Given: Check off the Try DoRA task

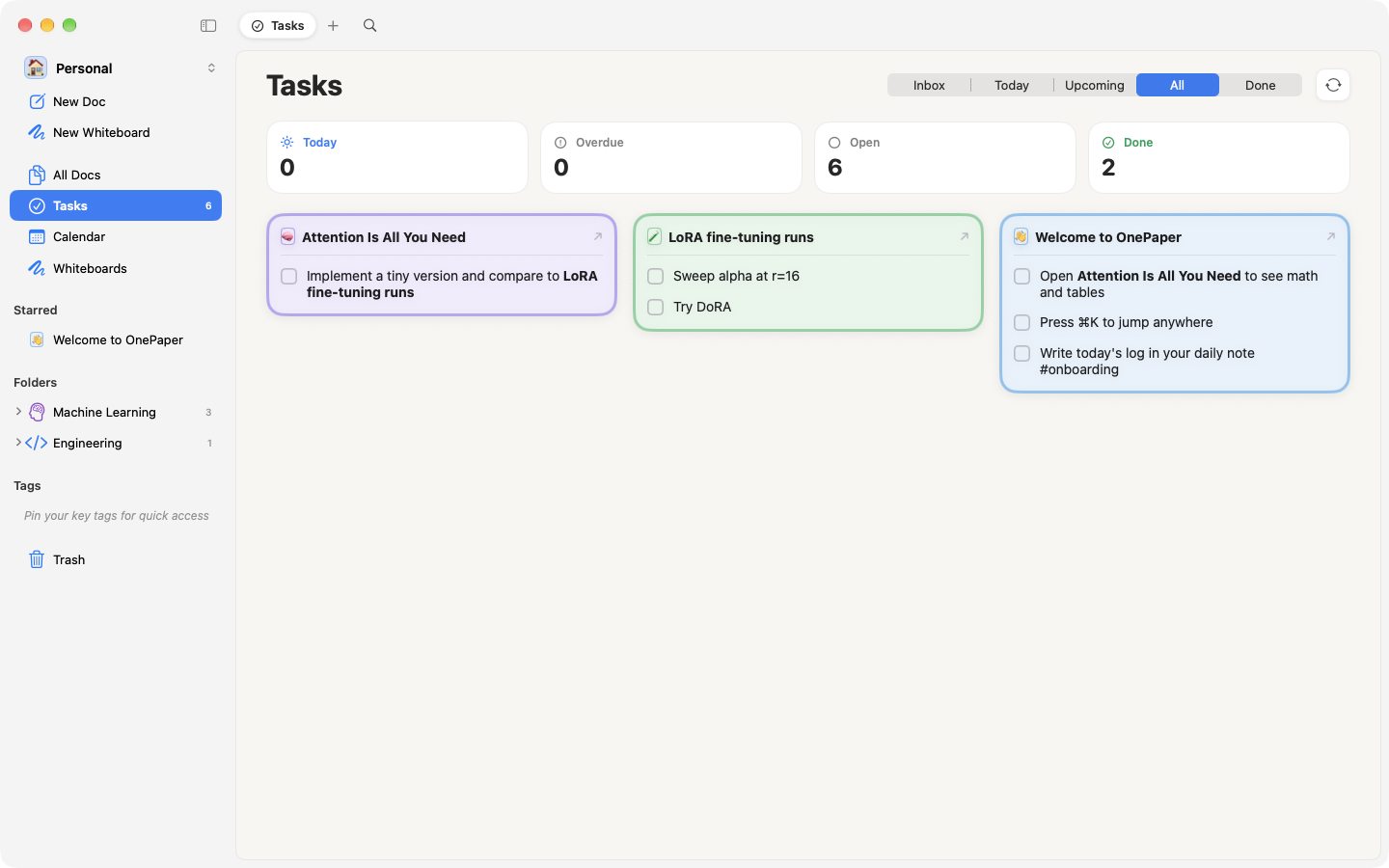Looking at the screenshot, I should (656, 307).
